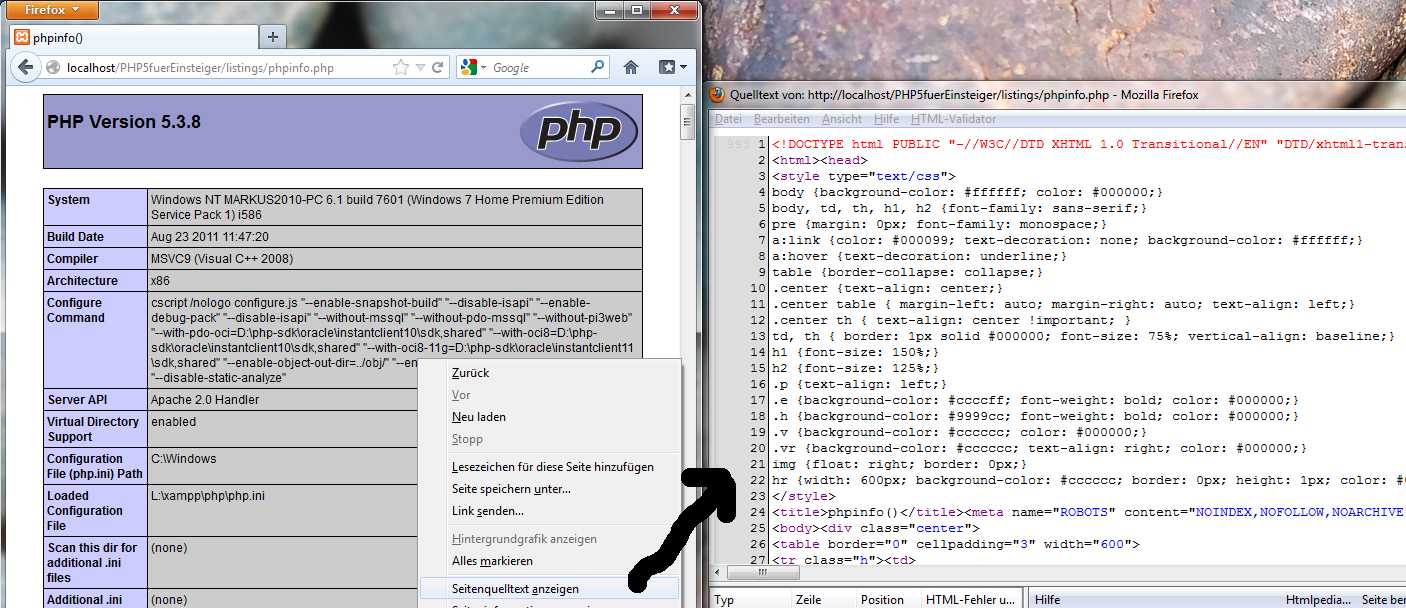This screenshot has height=608, width=1406.
Task: Select Alles markieren in the context menu
Action: [492, 561]
